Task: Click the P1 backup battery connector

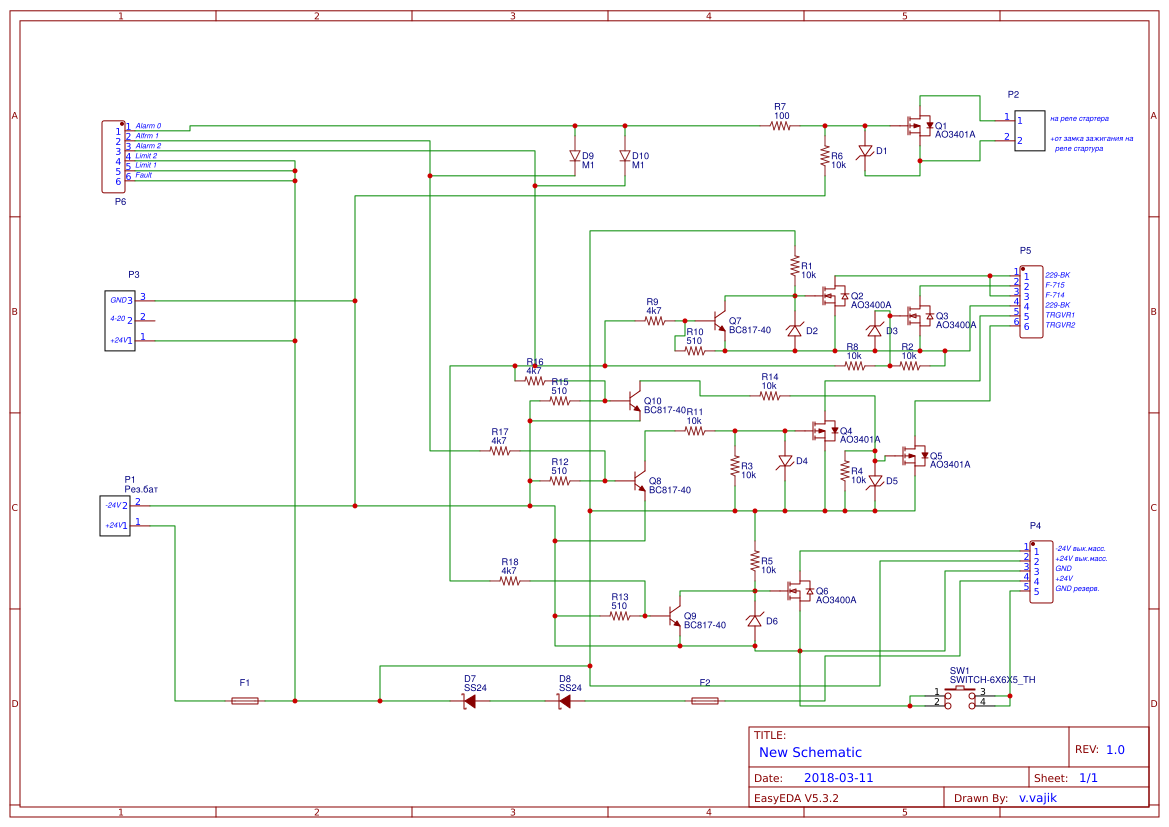Action: pyautogui.click(x=115, y=515)
